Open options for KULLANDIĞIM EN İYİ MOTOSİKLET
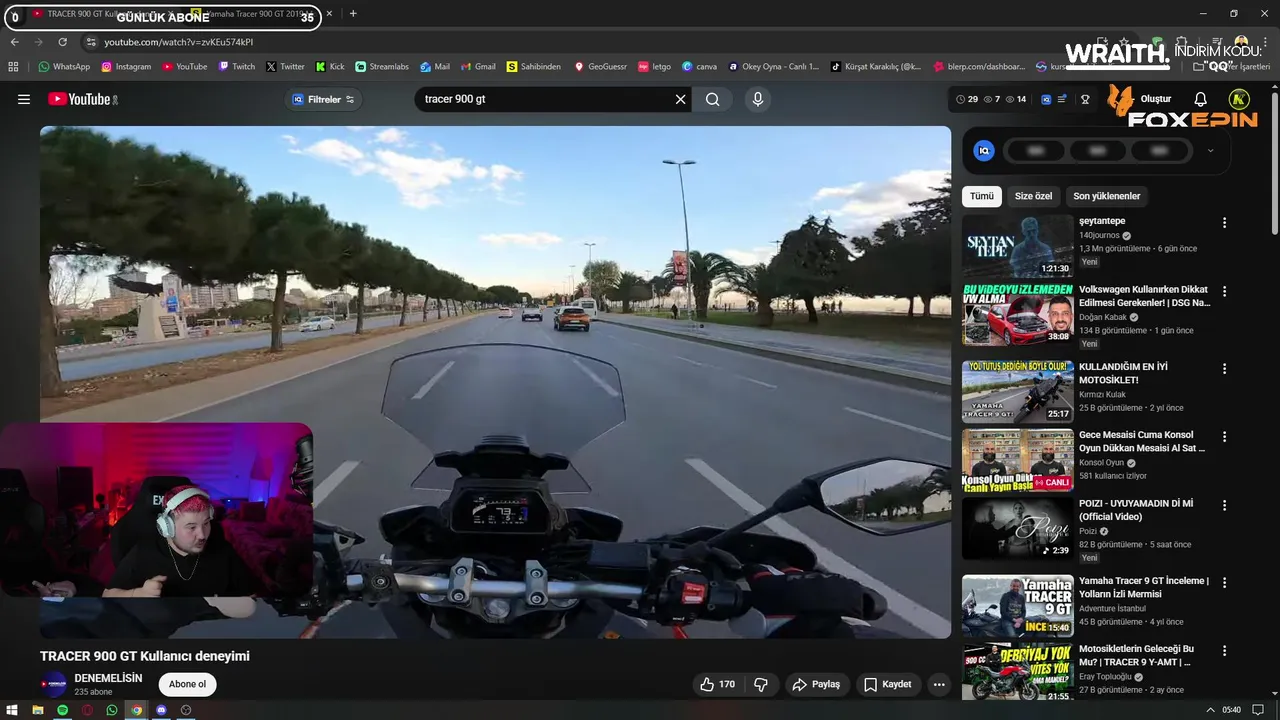Viewport: 1280px width, 720px height. [1224, 368]
